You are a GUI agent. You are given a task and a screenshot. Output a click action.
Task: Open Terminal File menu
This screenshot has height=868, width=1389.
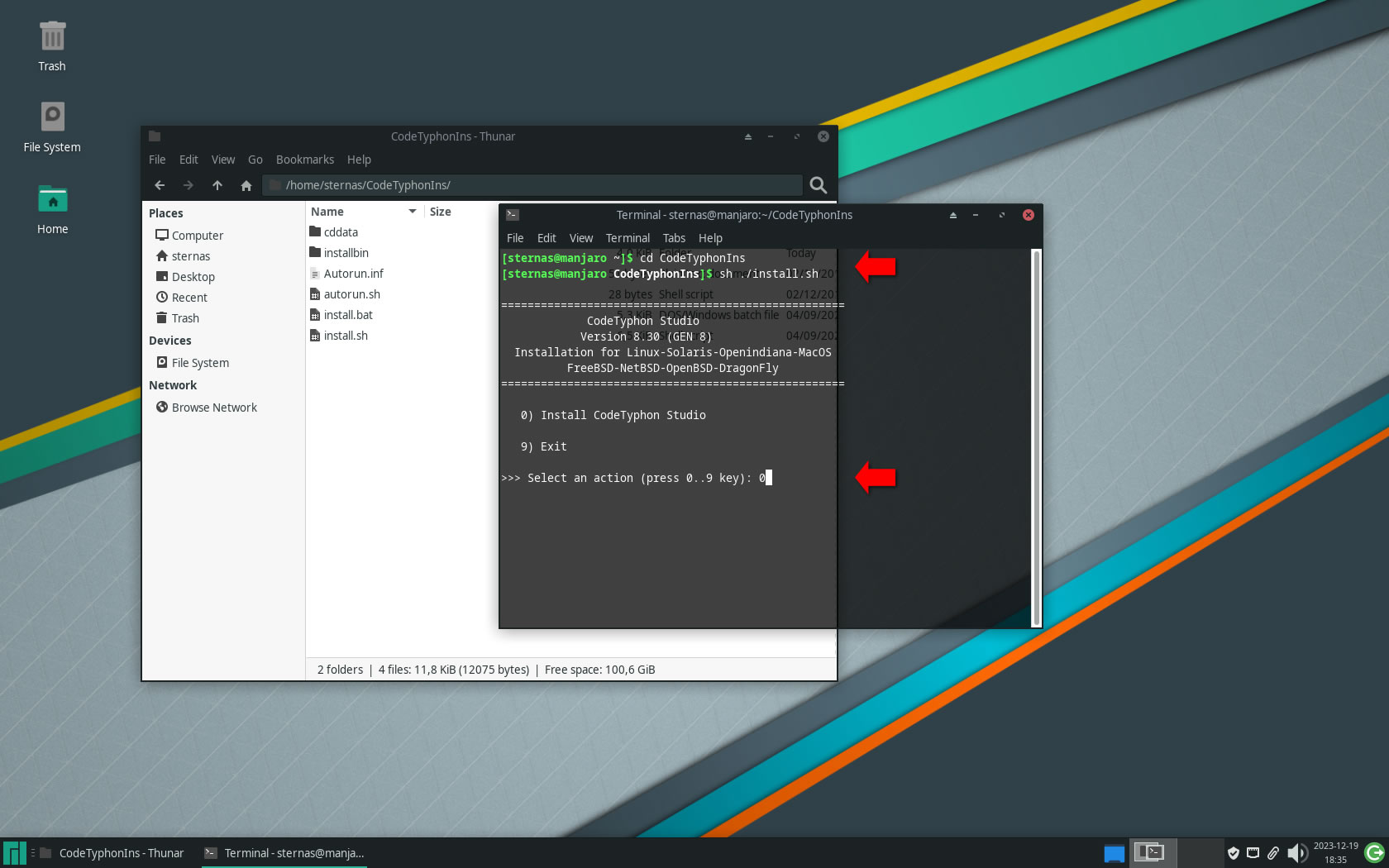515,238
